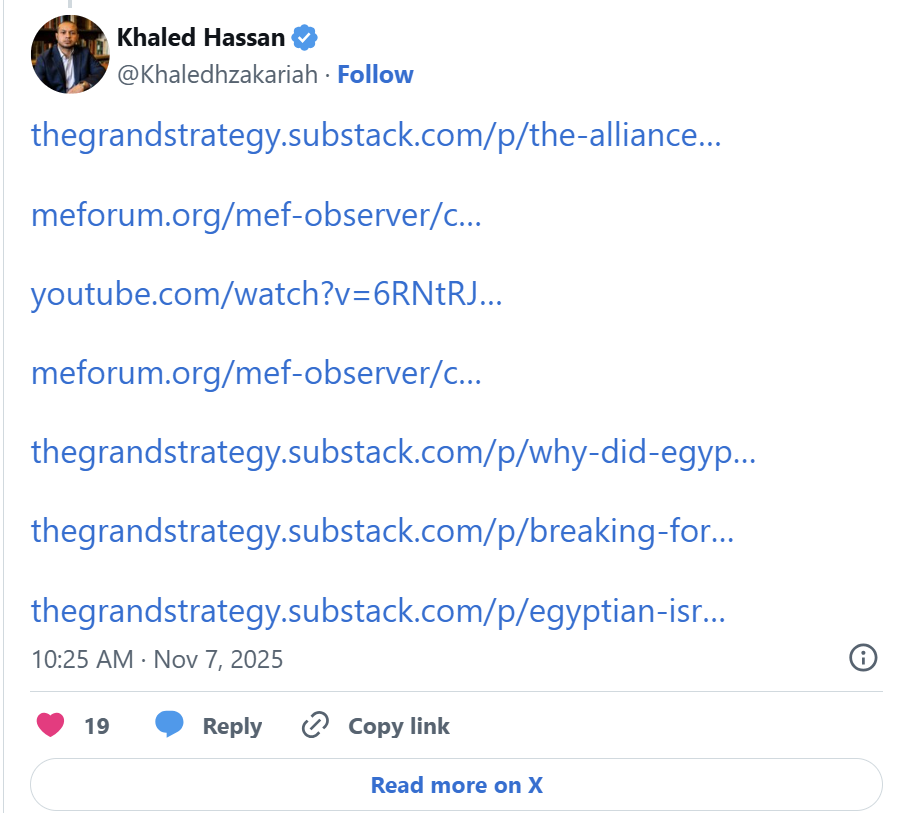Open the first meforum.org mef-observer link
This screenshot has width=906, height=813.
256,215
